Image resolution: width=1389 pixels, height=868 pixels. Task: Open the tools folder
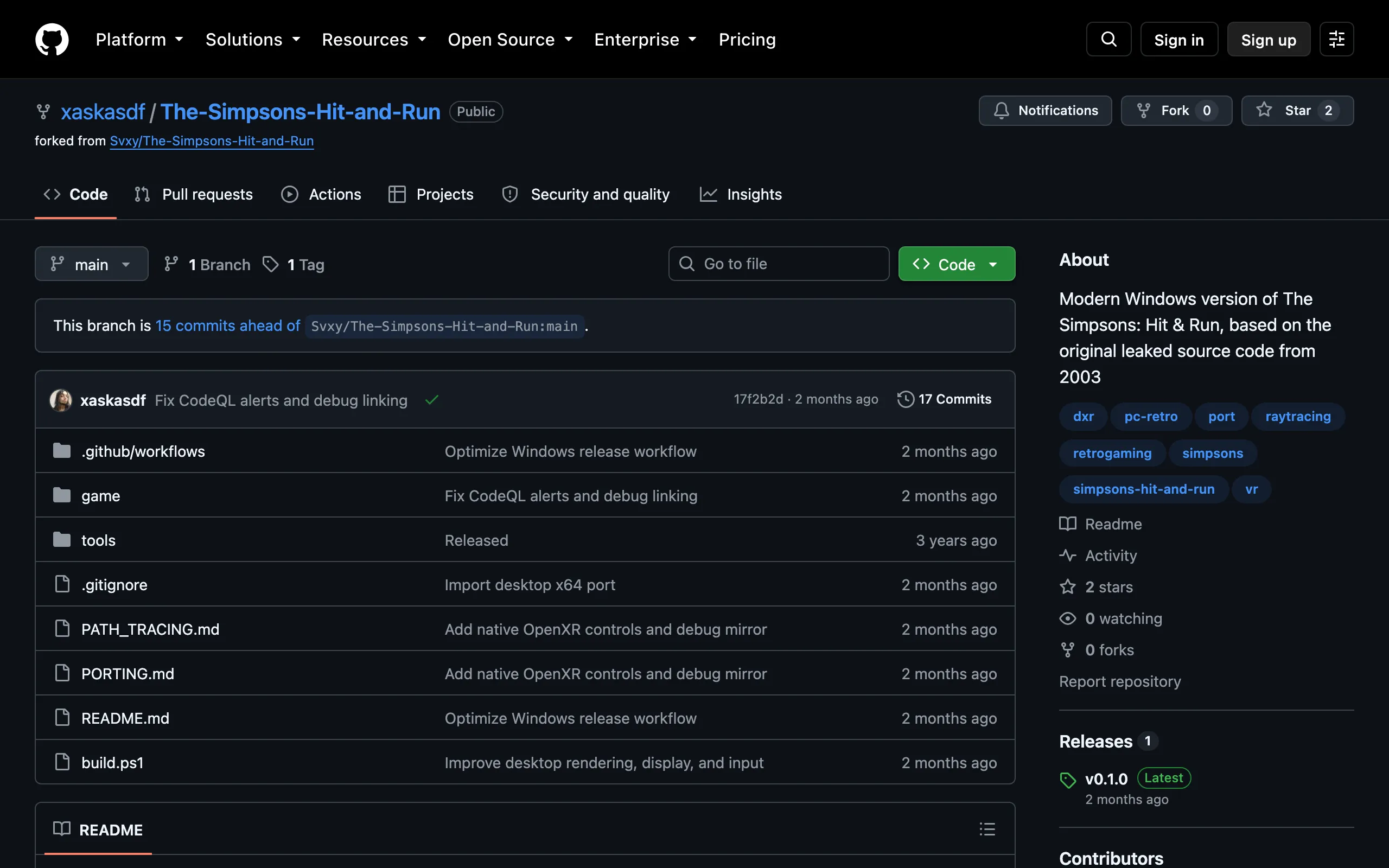click(98, 540)
